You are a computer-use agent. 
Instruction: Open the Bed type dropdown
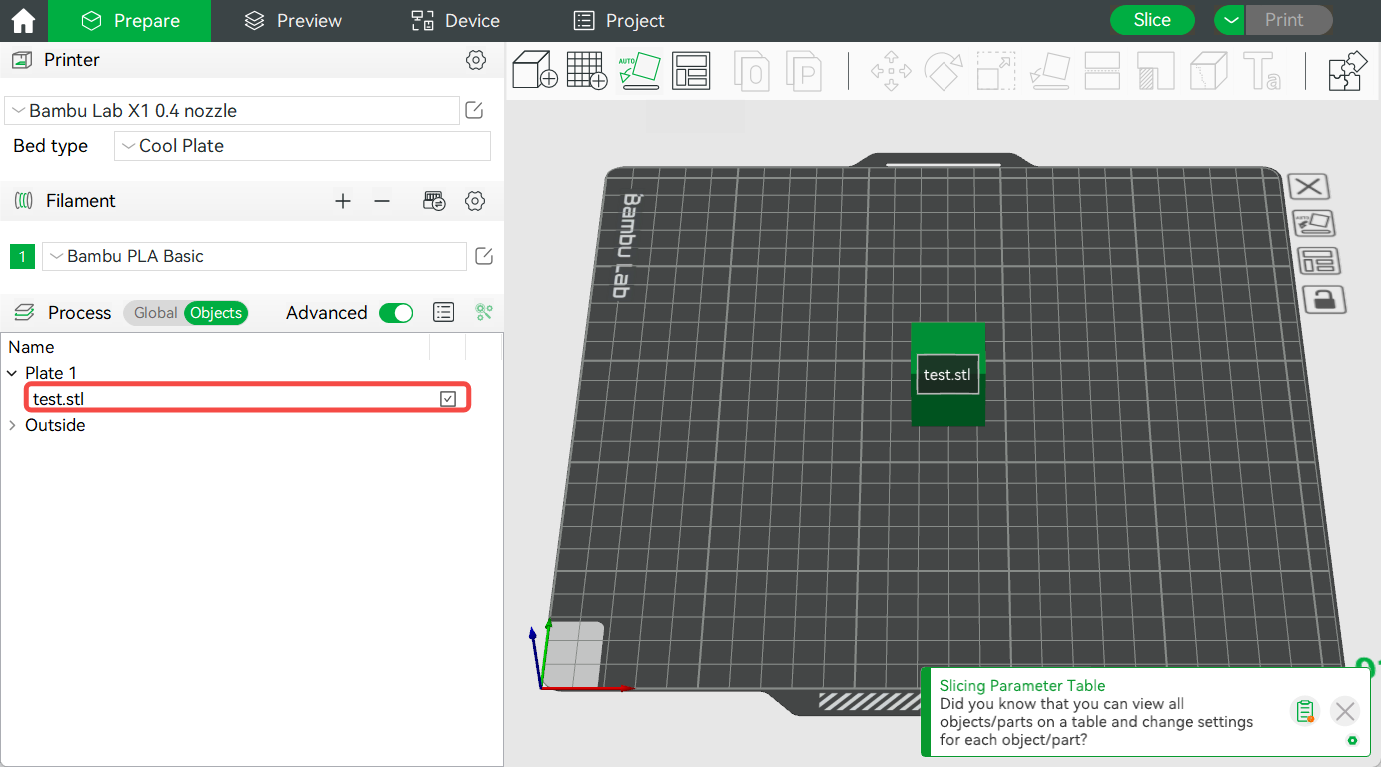coord(302,145)
